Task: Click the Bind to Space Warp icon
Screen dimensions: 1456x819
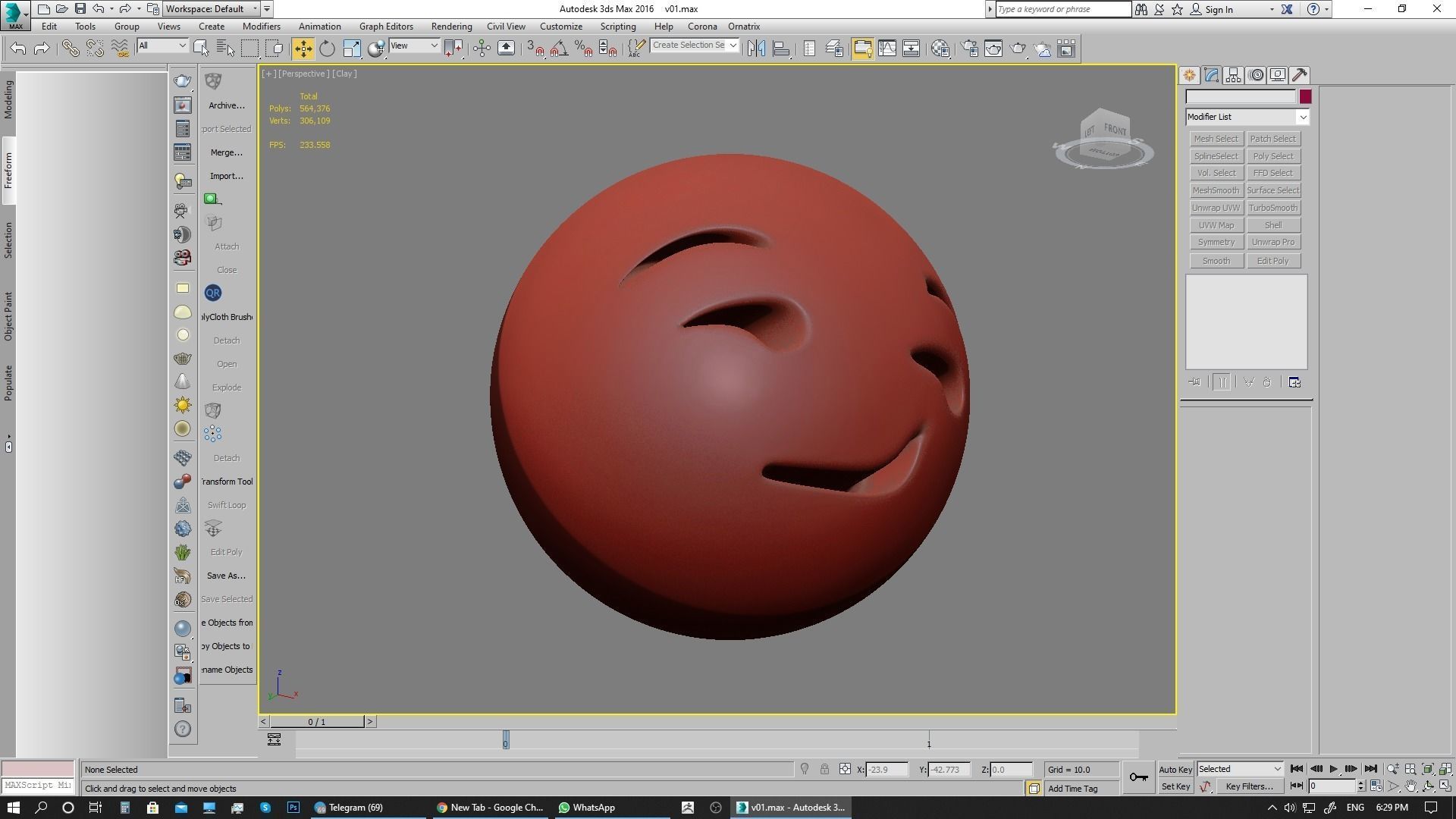Action: pos(119,49)
